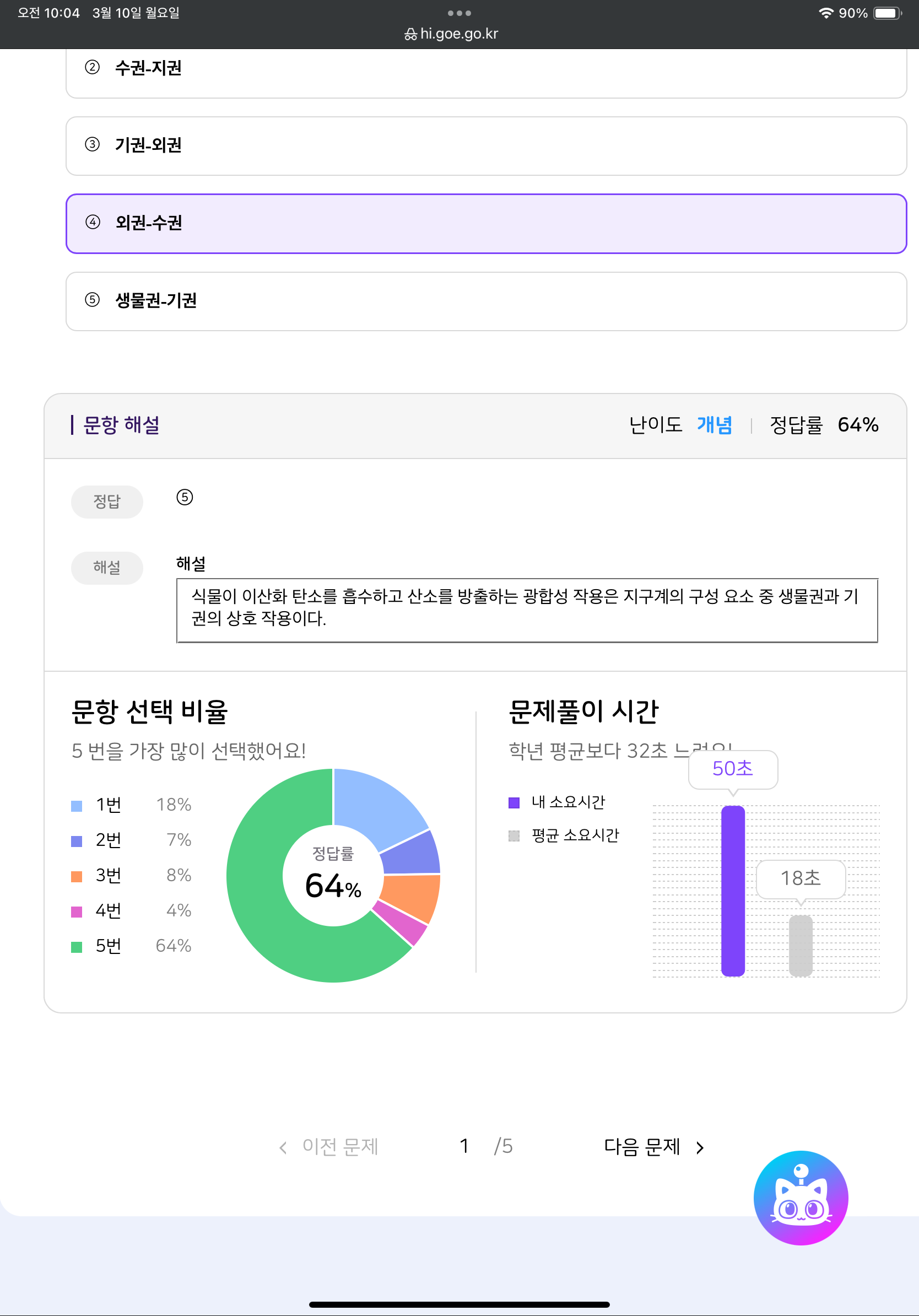Tap the Wi-Fi status icon

(x=825, y=13)
